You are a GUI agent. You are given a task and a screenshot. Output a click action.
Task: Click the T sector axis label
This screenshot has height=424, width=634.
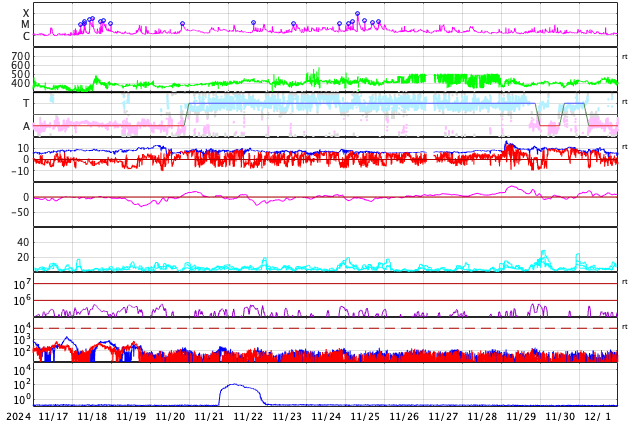pyautogui.click(x=26, y=103)
